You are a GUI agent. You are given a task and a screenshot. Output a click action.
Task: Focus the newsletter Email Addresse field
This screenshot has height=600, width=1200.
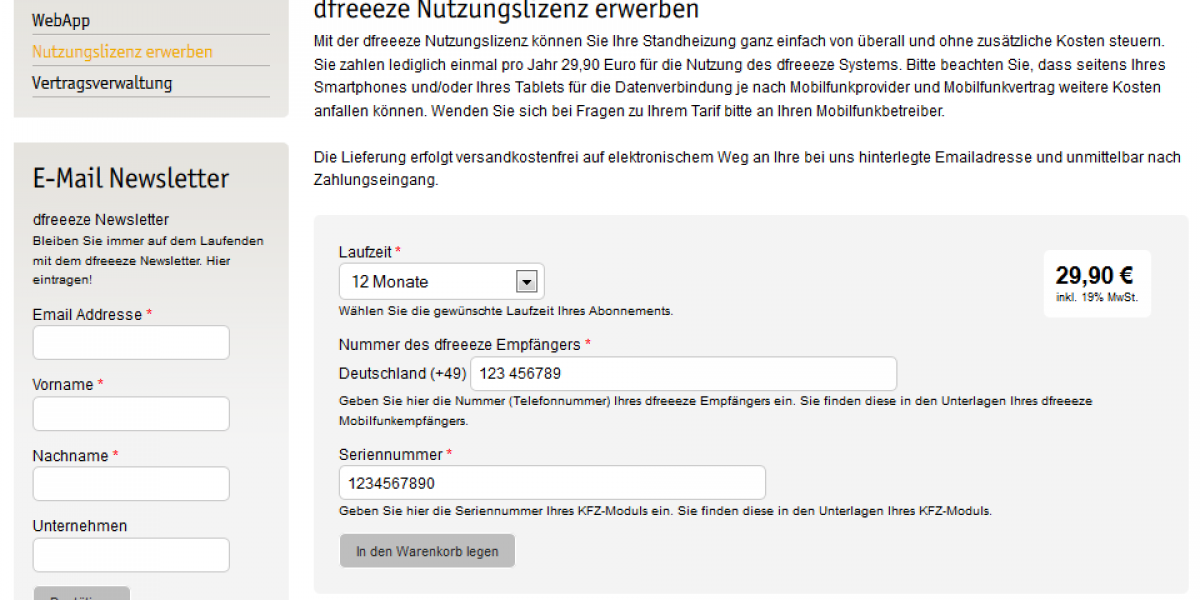point(131,343)
